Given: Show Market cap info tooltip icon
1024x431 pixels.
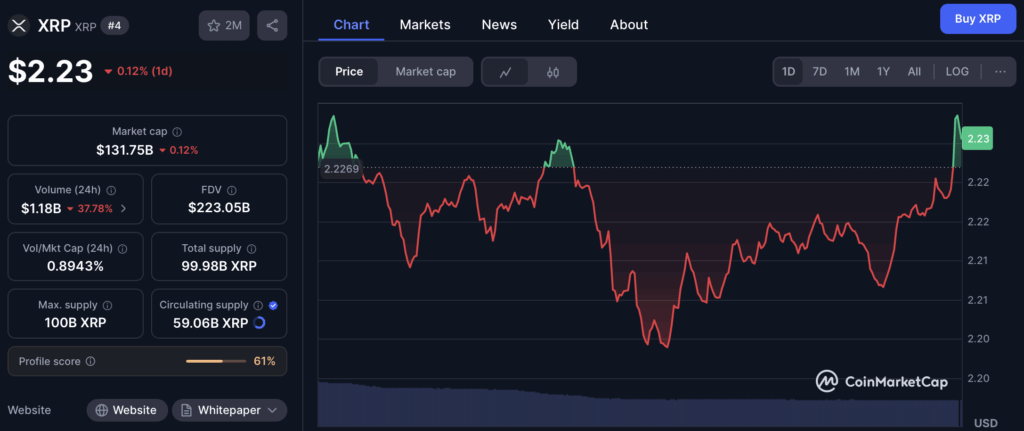Looking at the screenshot, I should tap(178, 131).
